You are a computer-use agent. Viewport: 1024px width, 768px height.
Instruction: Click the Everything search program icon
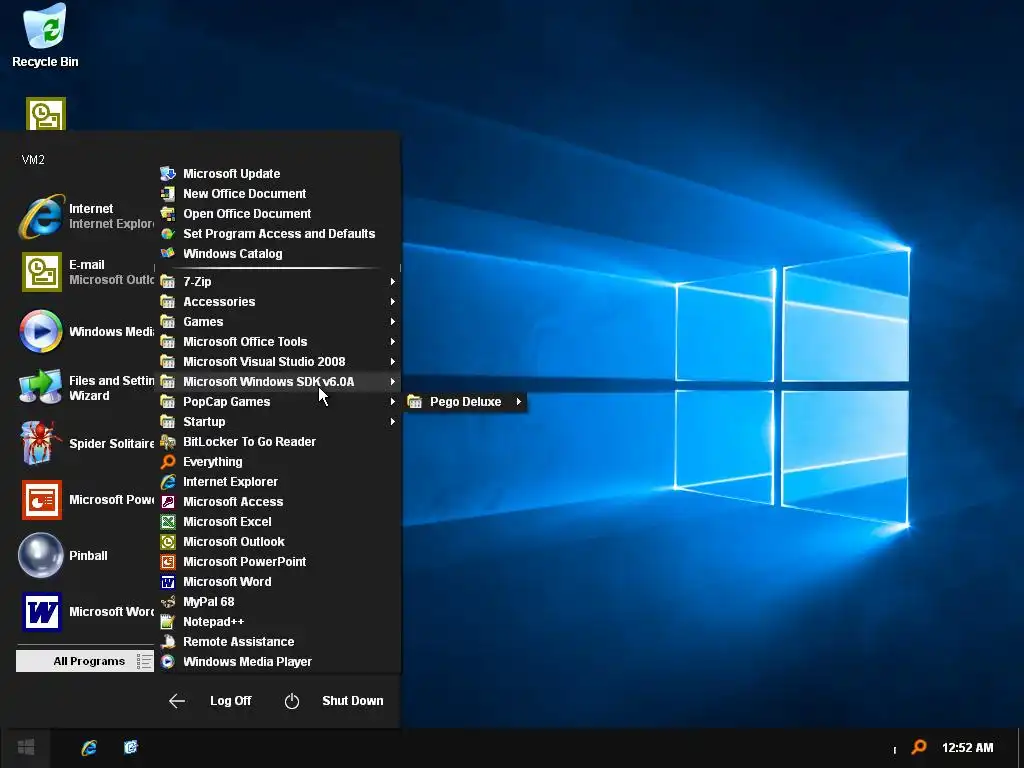click(168, 462)
